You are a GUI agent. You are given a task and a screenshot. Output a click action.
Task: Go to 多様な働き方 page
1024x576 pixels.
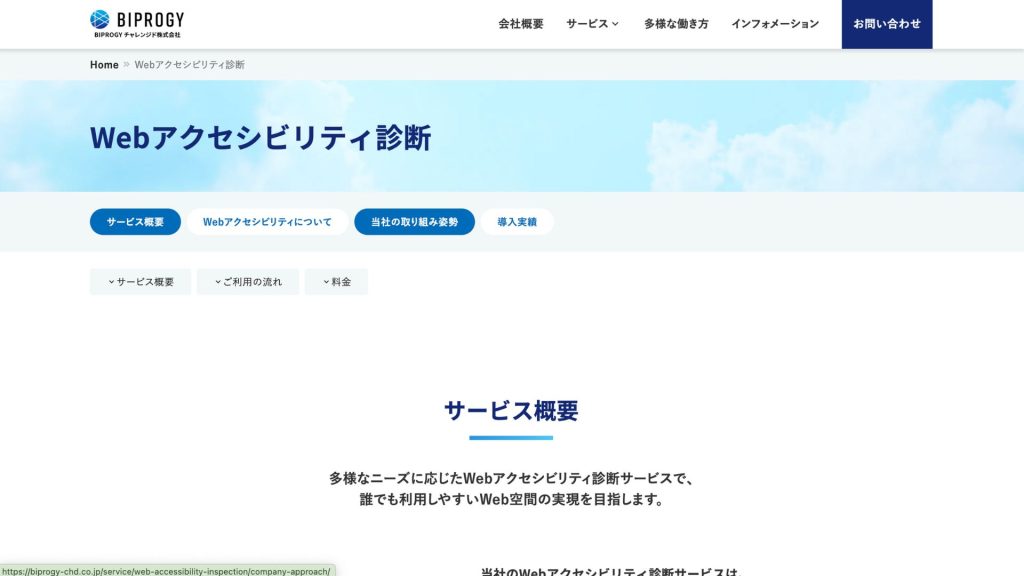[676, 24]
